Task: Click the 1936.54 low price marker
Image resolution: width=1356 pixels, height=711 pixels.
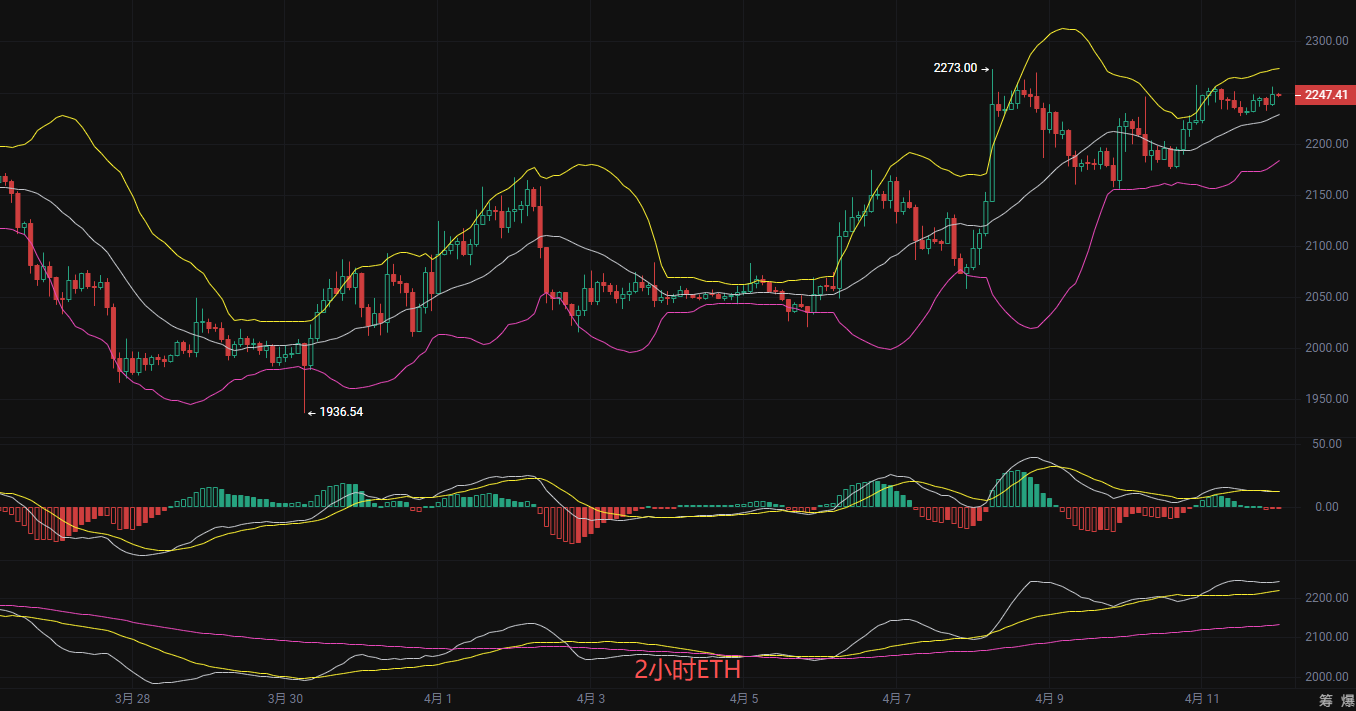Action: 340,412
